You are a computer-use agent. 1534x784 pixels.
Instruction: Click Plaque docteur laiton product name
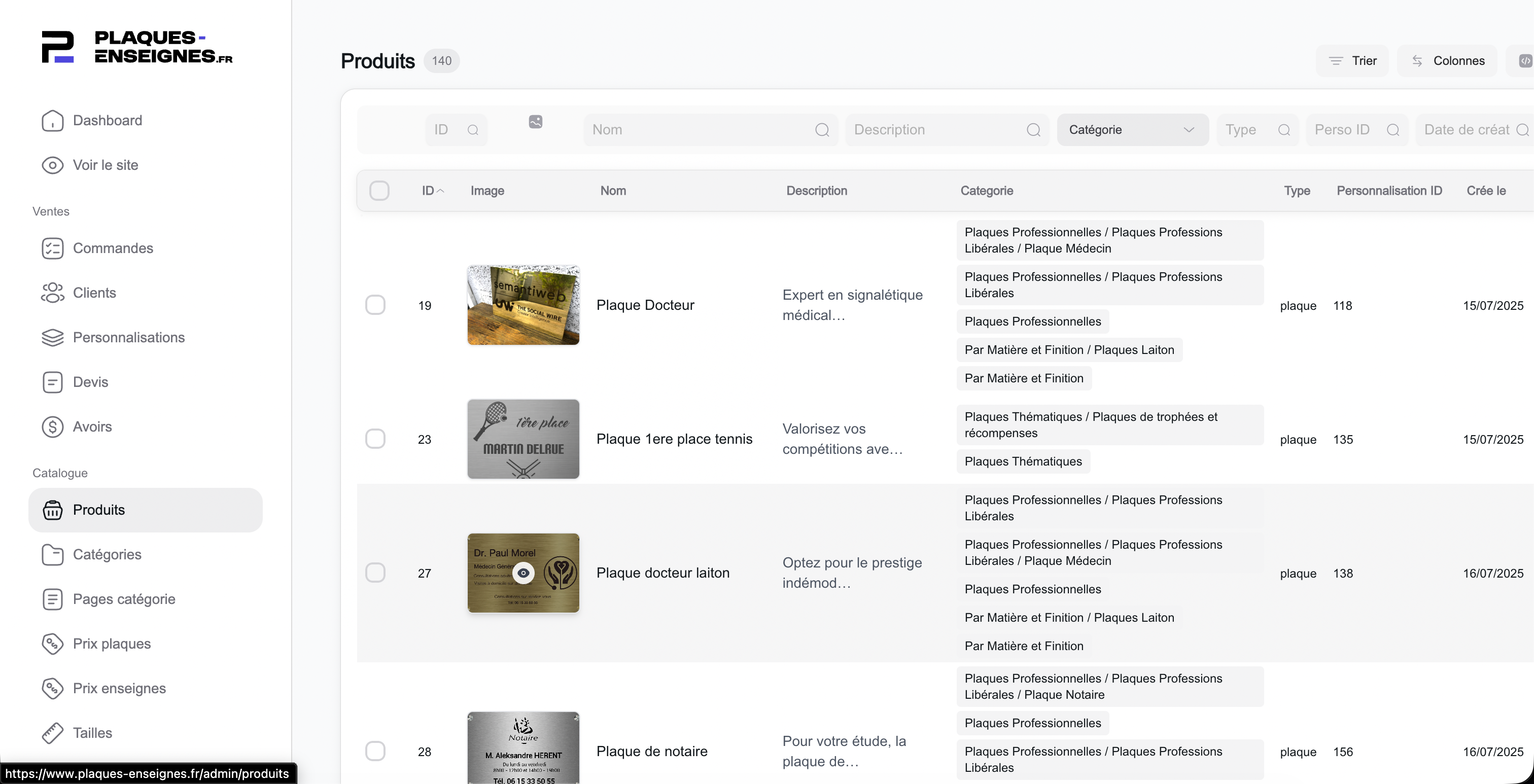(x=663, y=573)
